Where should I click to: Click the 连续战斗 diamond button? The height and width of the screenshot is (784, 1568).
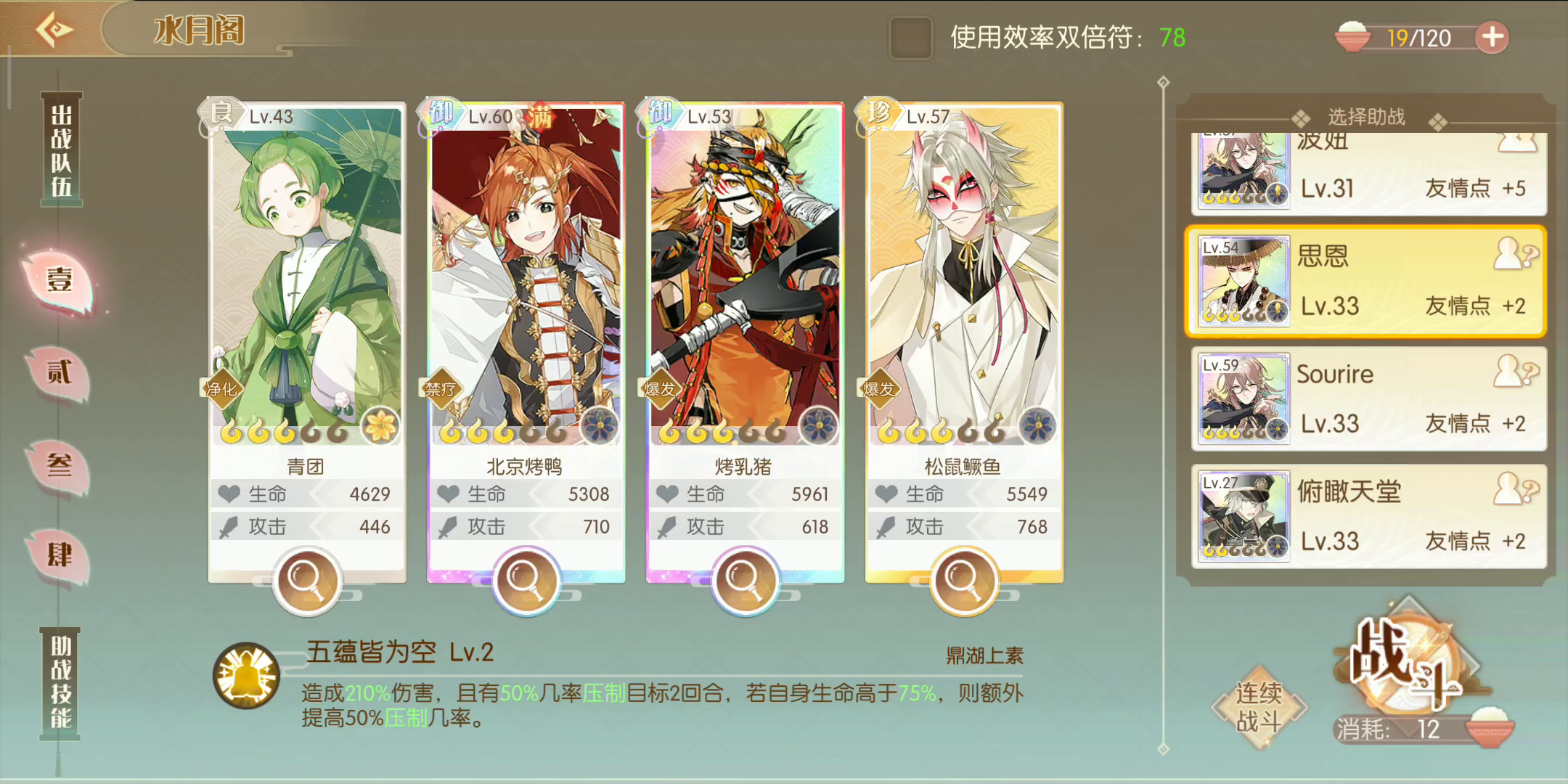click(1259, 706)
